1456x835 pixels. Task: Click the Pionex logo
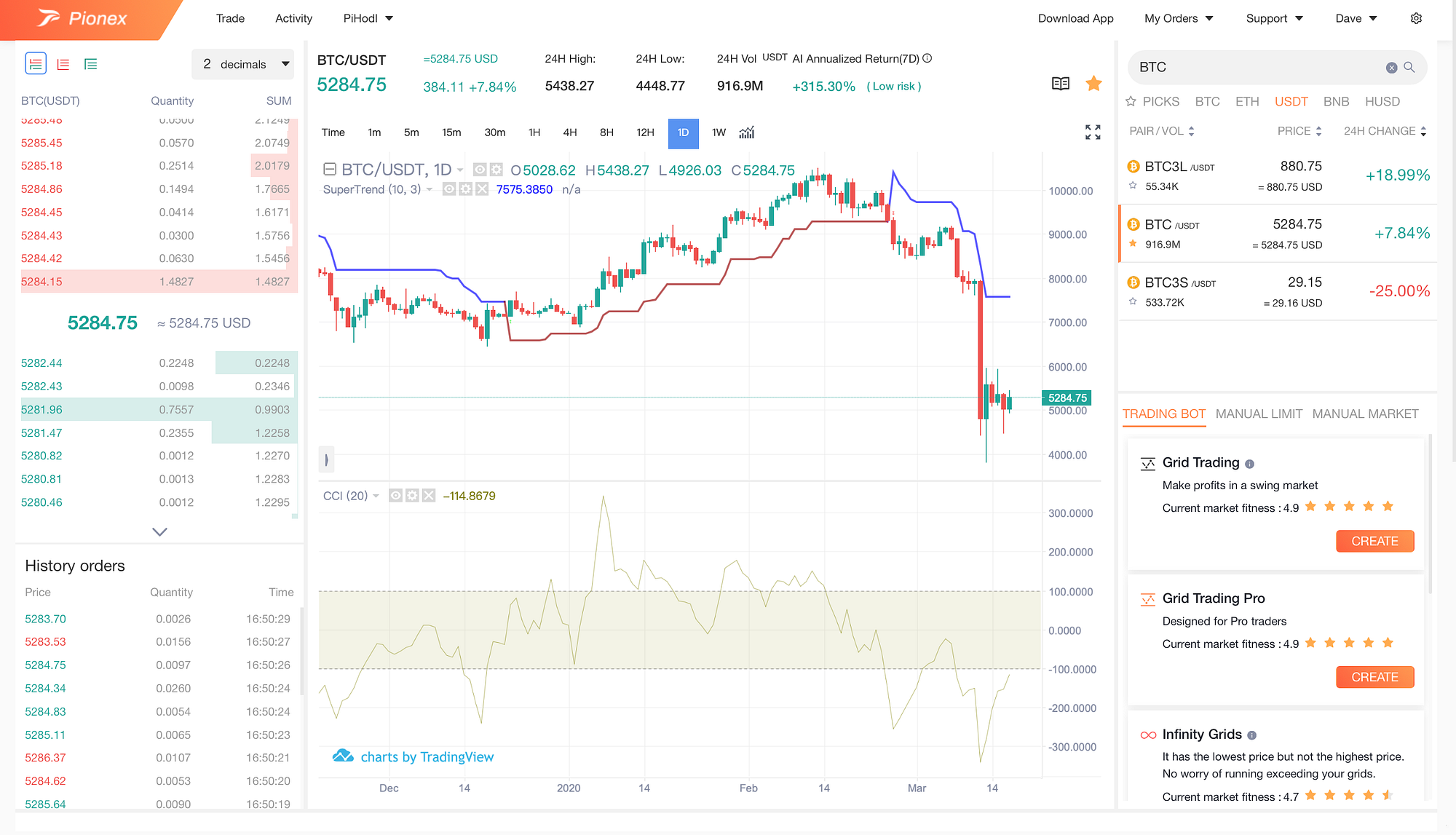pos(82,18)
